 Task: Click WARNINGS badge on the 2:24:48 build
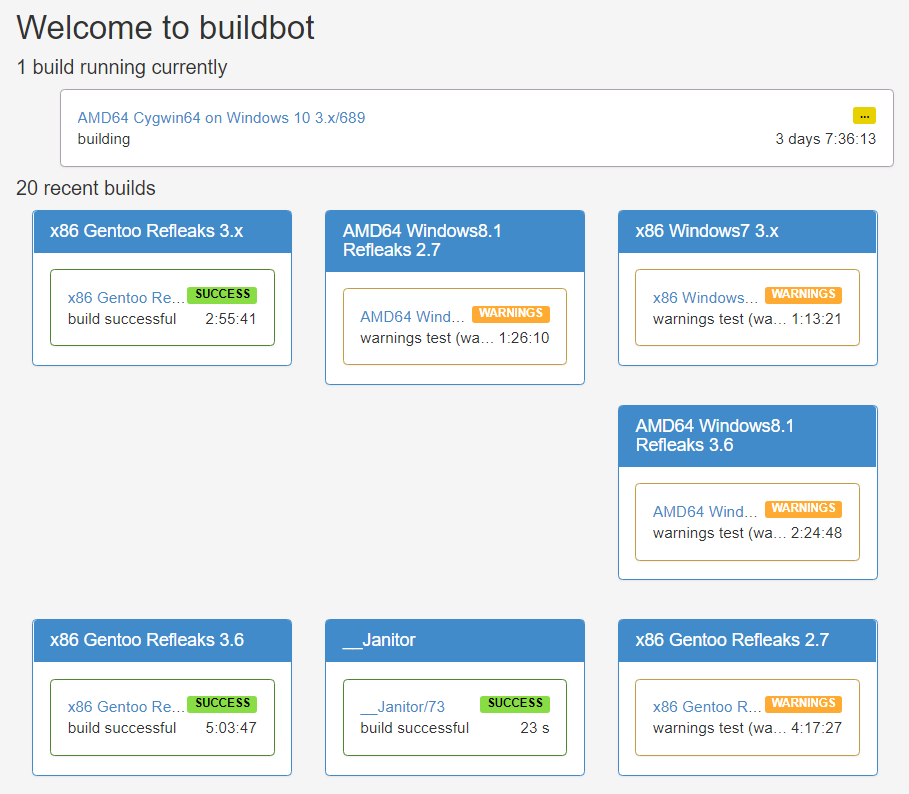pos(803,508)
